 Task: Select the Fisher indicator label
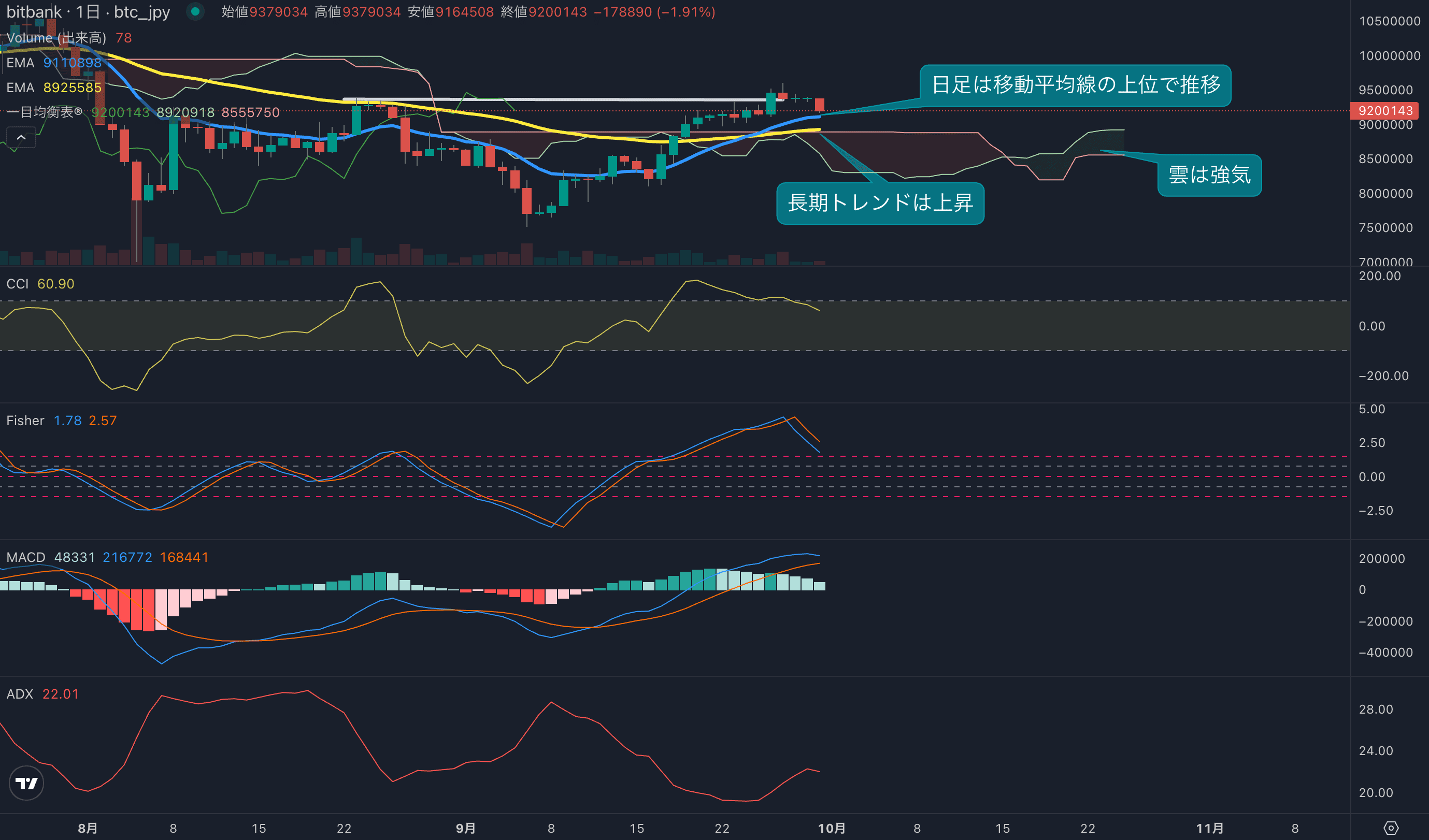25,421
